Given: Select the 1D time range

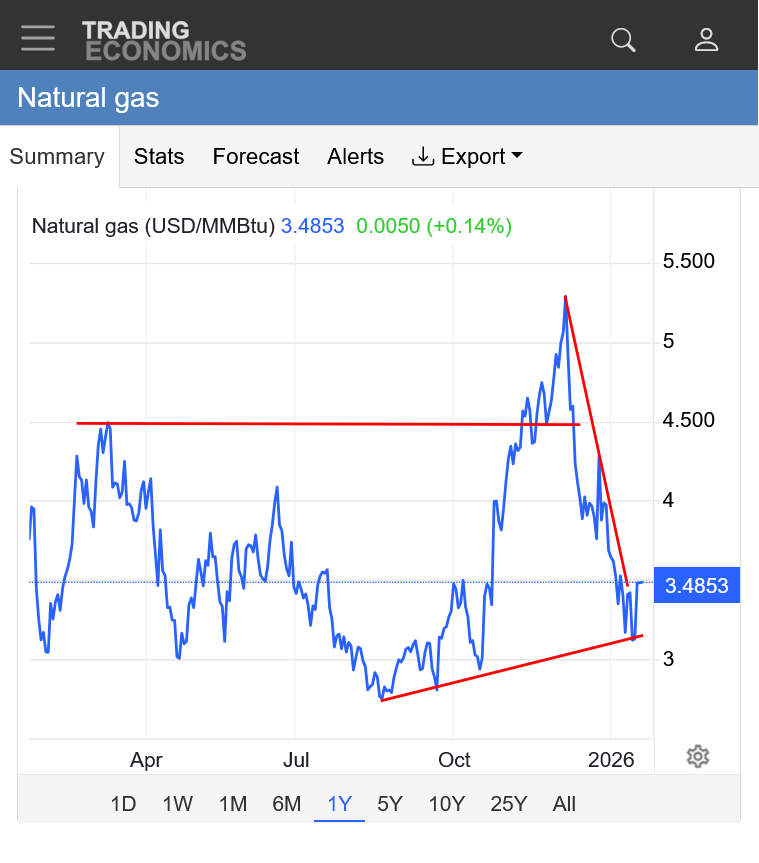Looking at the screenshot, I should point(123,804).
